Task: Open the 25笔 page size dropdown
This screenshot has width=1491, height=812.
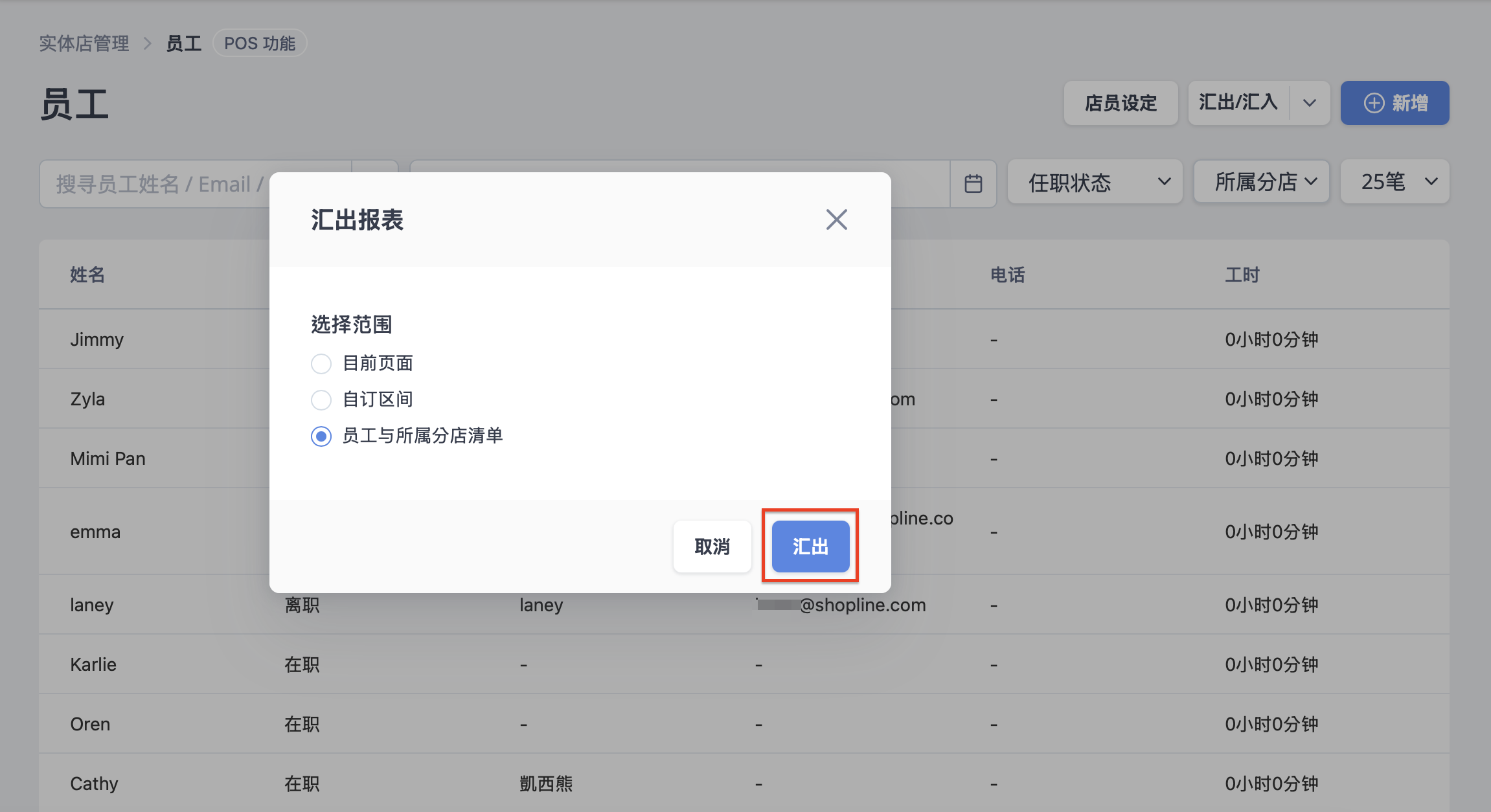Action: click(1395, 182)
